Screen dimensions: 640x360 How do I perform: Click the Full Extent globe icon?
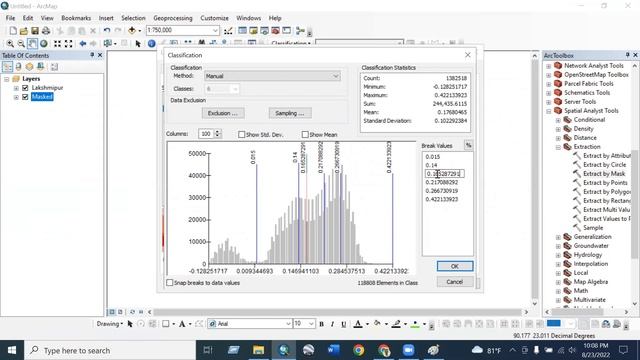pos(43,43)
